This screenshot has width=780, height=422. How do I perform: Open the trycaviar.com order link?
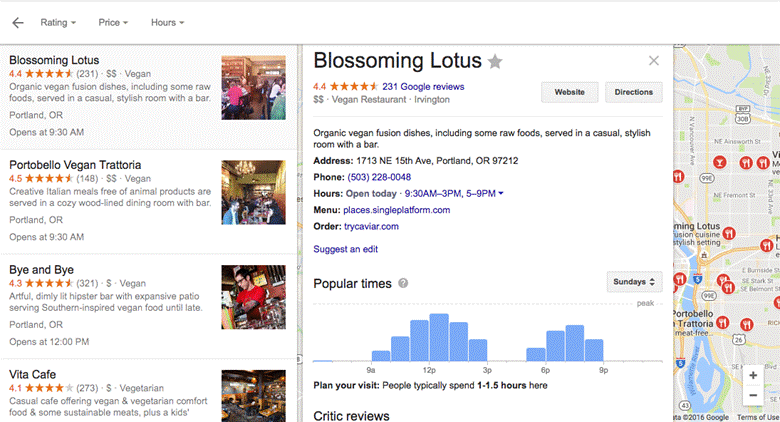[371, 227]
